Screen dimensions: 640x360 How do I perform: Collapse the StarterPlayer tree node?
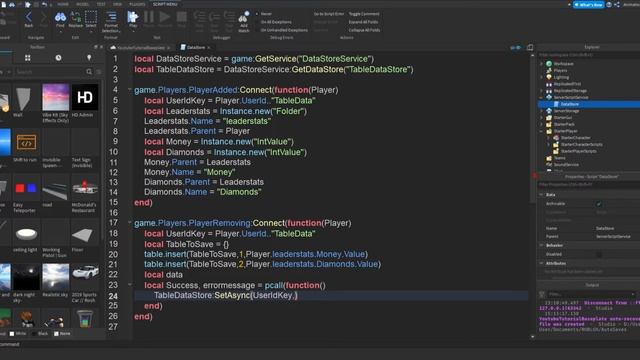(542, 131)
